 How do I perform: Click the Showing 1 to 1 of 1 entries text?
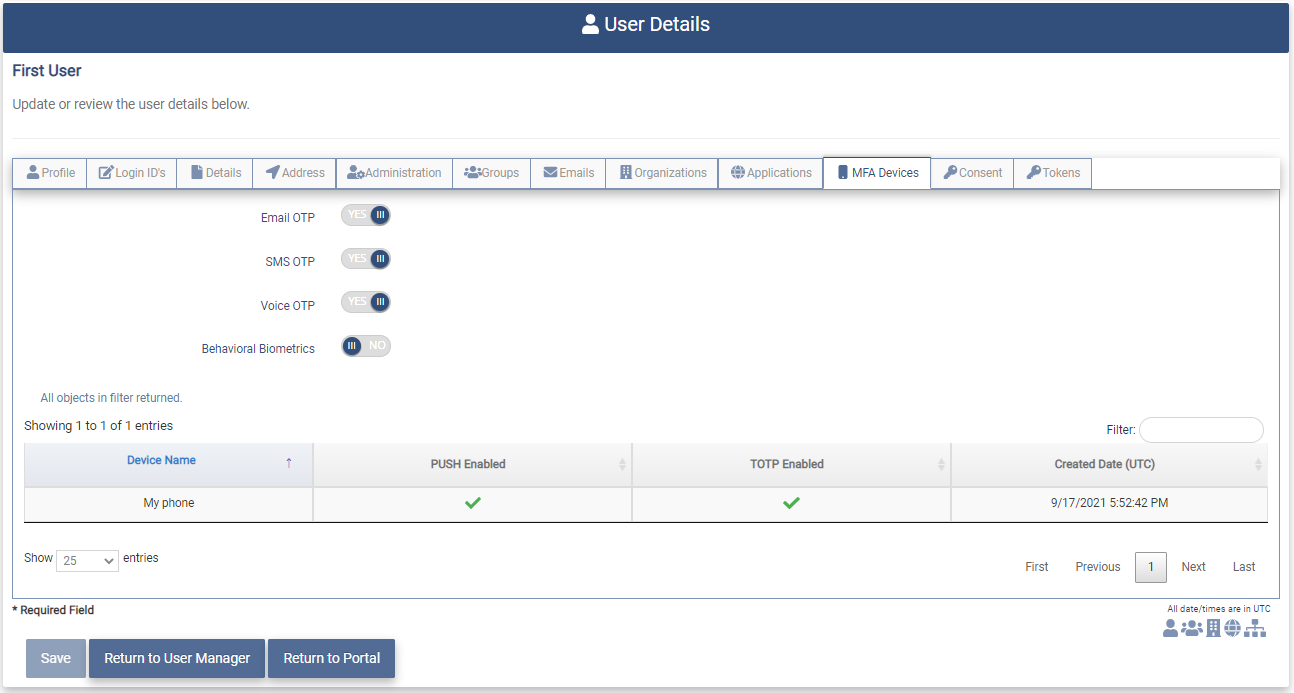[x=98, y=426]
